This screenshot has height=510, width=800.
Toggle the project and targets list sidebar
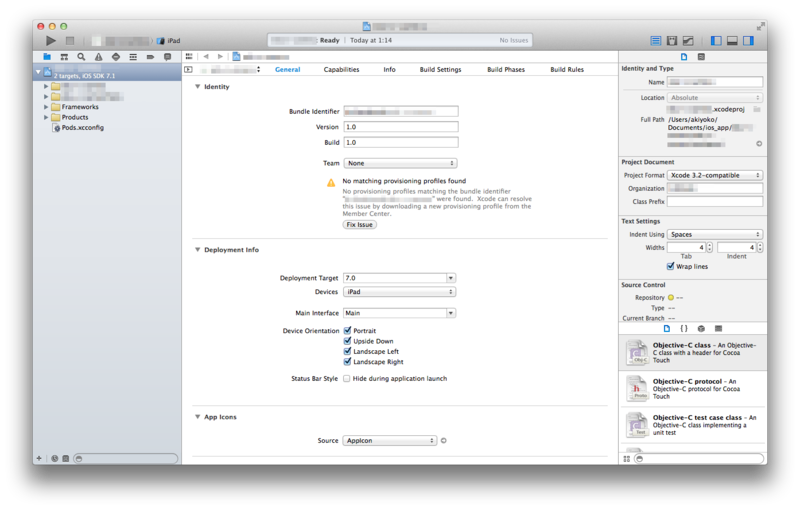pyautogui.click(x=188, y=69)
